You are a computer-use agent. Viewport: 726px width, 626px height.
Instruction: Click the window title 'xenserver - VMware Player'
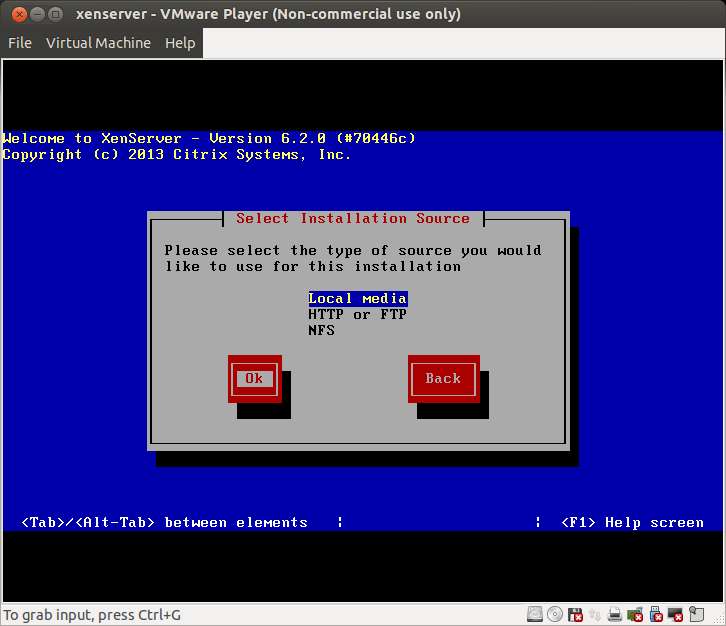click(x=268, y=14)
